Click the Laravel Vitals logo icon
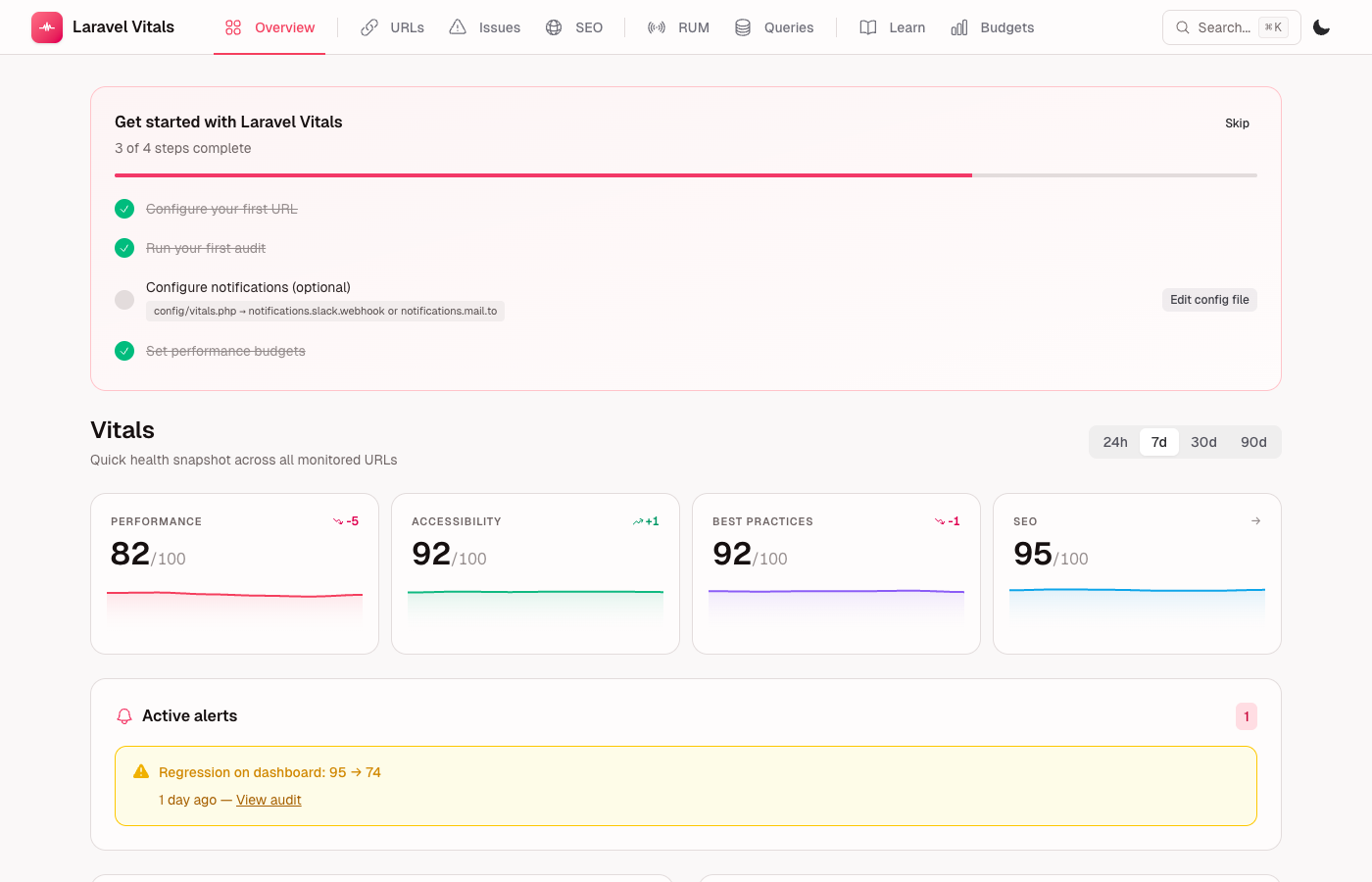The image size is (1372, 882). (x=47, y=27)
